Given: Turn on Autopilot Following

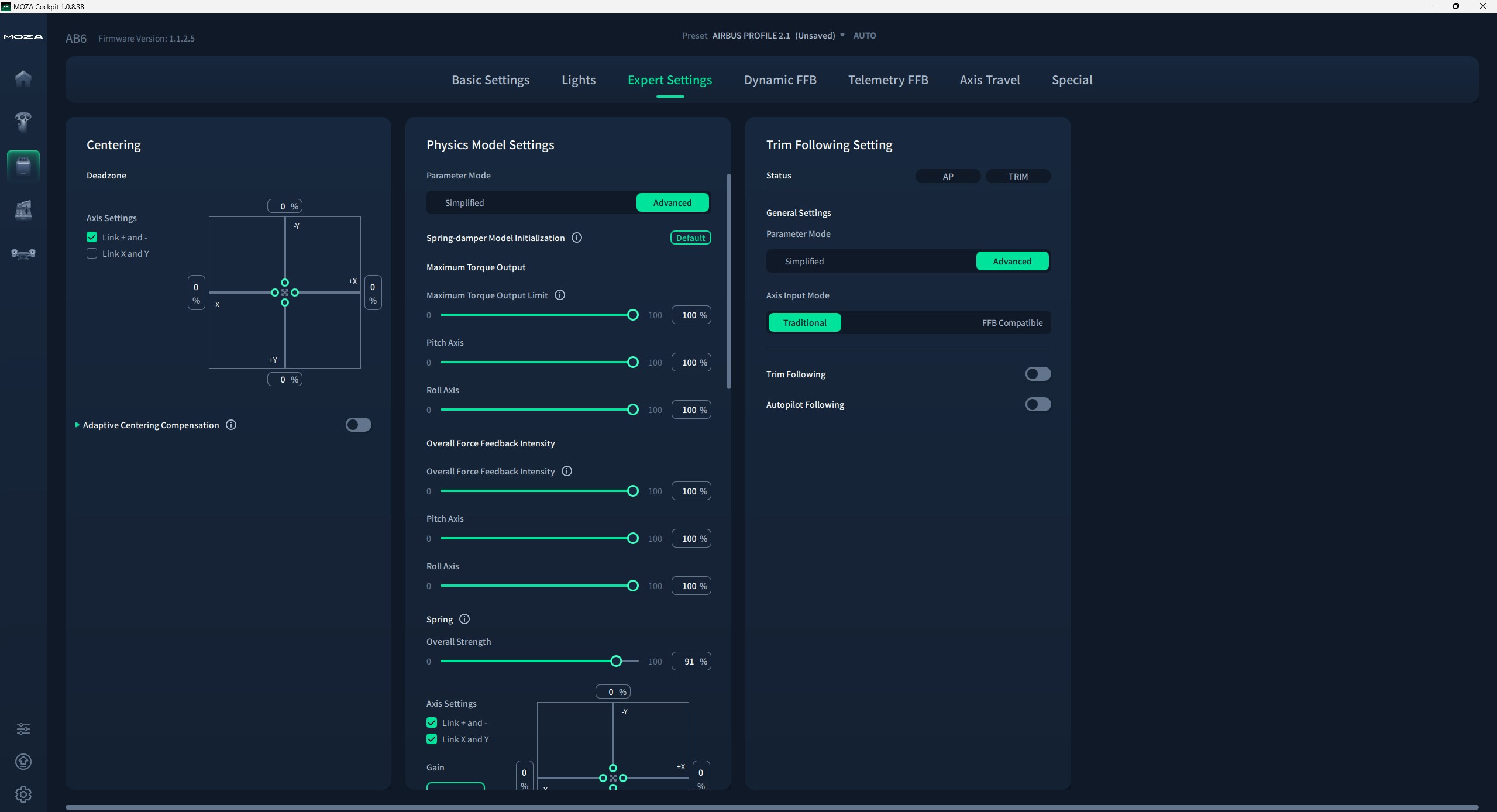Looking at the screenshot, I should (x=1038, y=404).
